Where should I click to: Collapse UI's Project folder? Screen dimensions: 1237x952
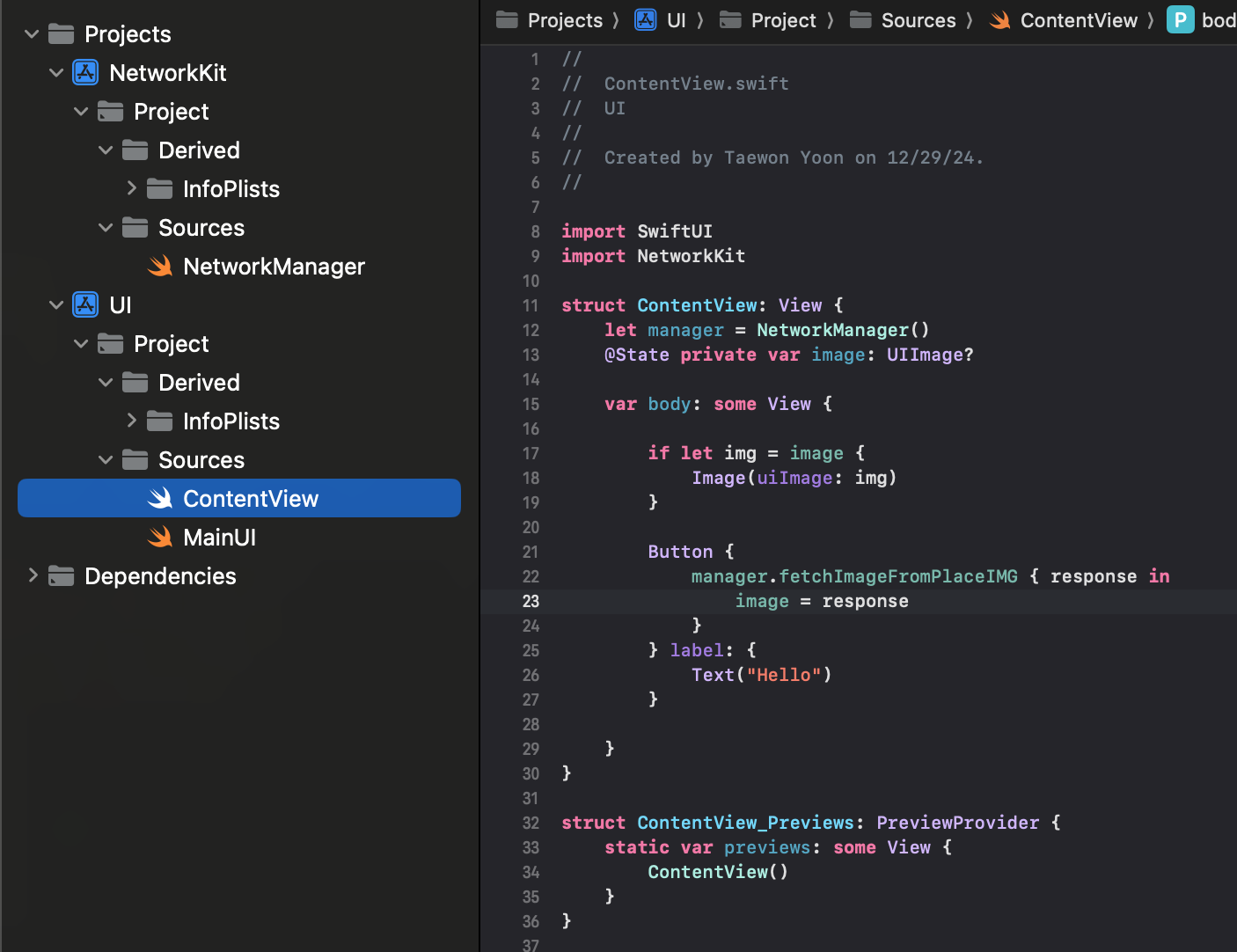[81, 344]
